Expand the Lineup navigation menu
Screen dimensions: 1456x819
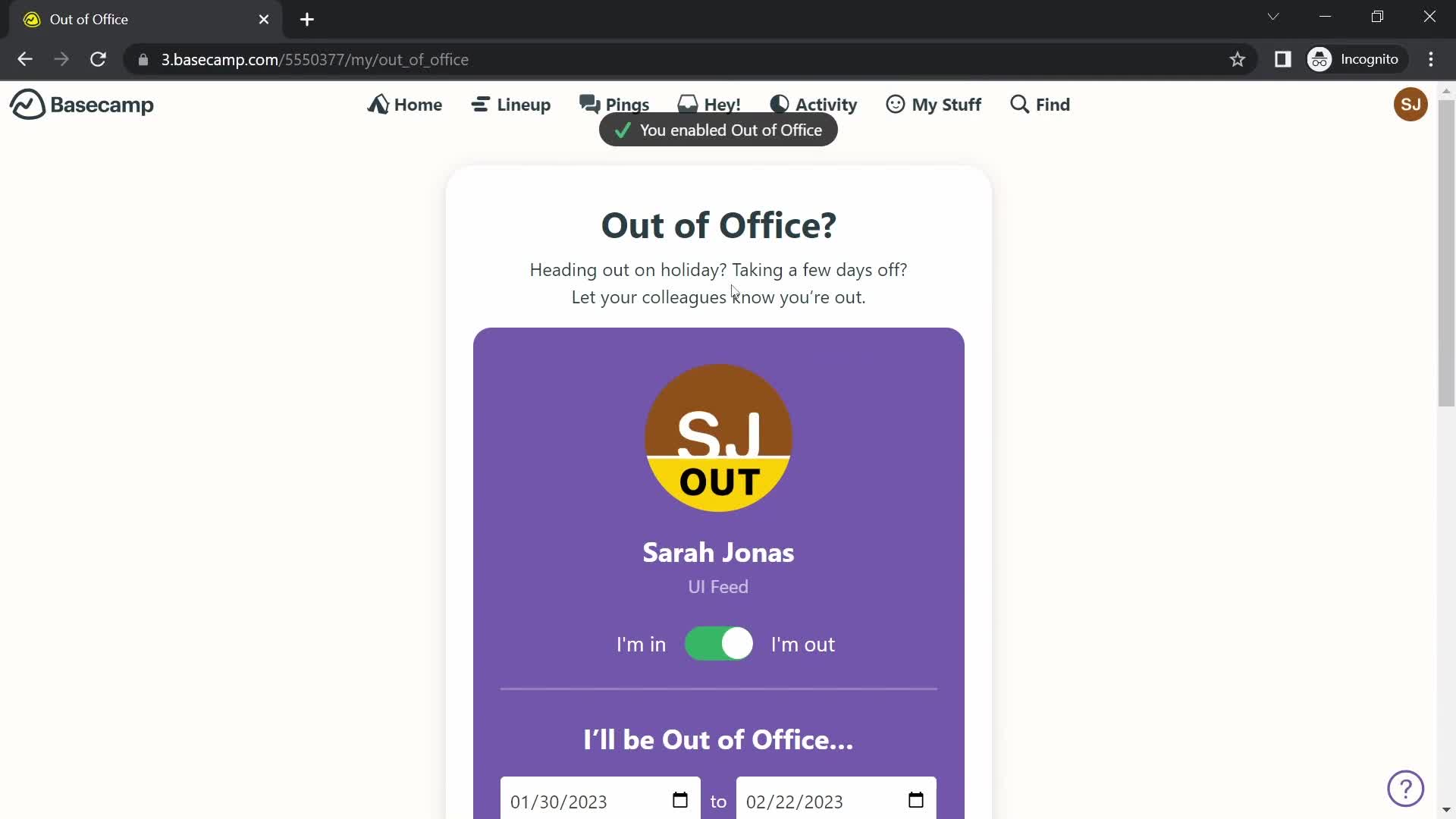(x=512, y=104)
